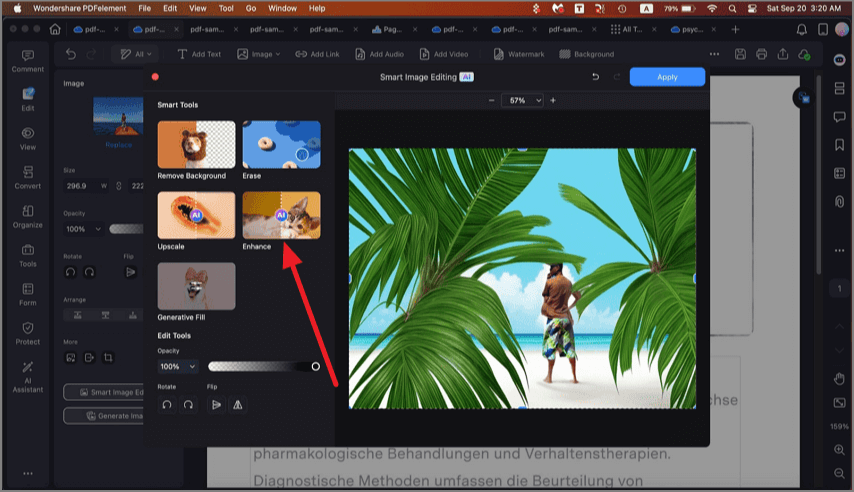Screen dimensions: 854x492
Task: Select the Remove Background smart tool
Action: [x=196, y=150]
